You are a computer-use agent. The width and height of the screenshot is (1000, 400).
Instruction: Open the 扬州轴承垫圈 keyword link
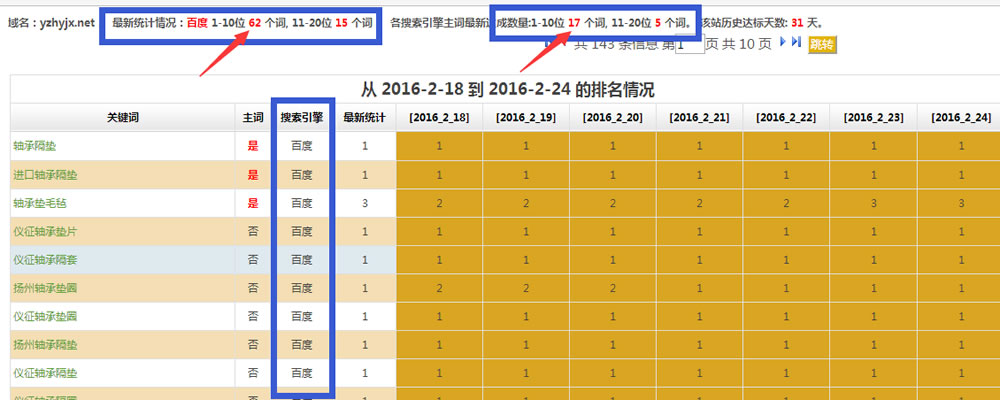tap(45, 288)
